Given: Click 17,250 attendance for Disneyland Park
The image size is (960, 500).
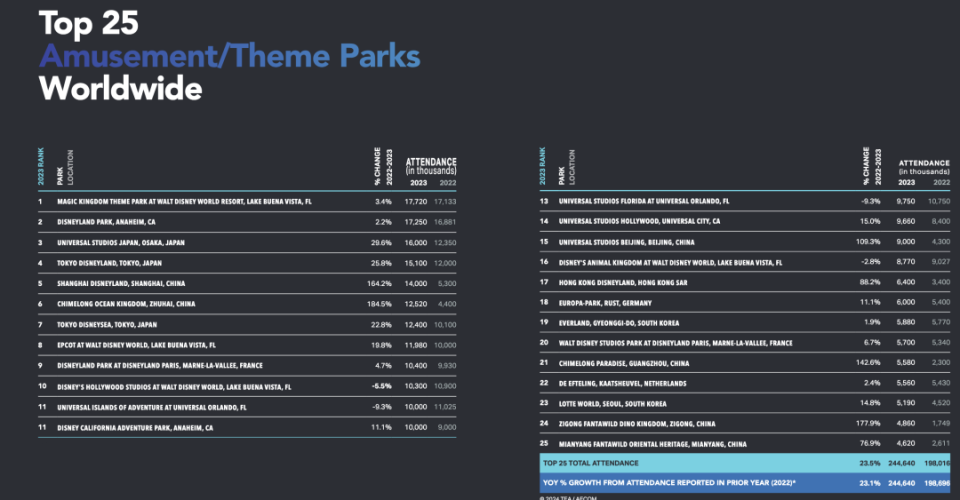Looking at the screenshot, I should [x=416, y=222].
